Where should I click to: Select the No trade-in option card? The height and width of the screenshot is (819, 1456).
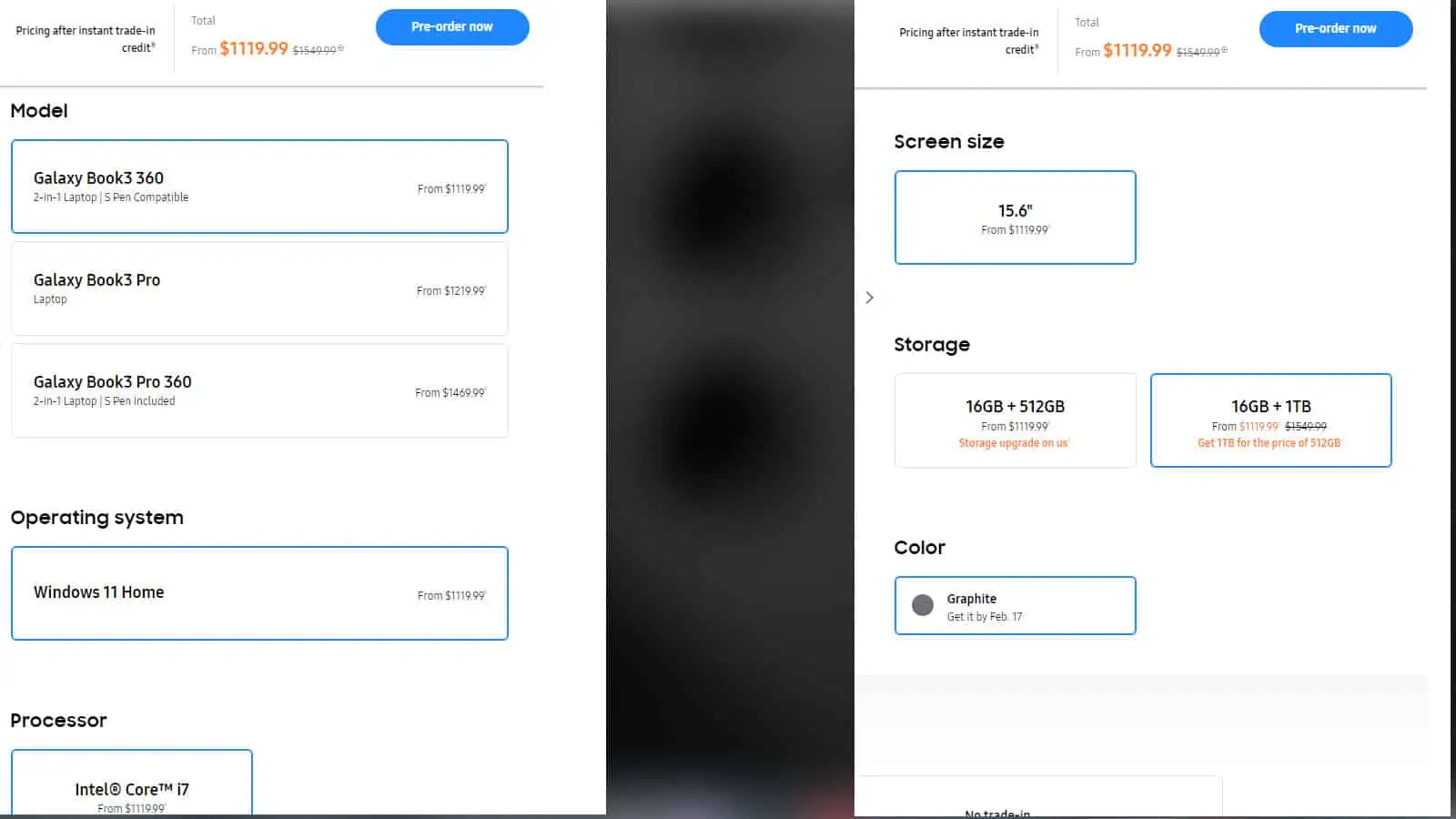tap(1040, 797)
